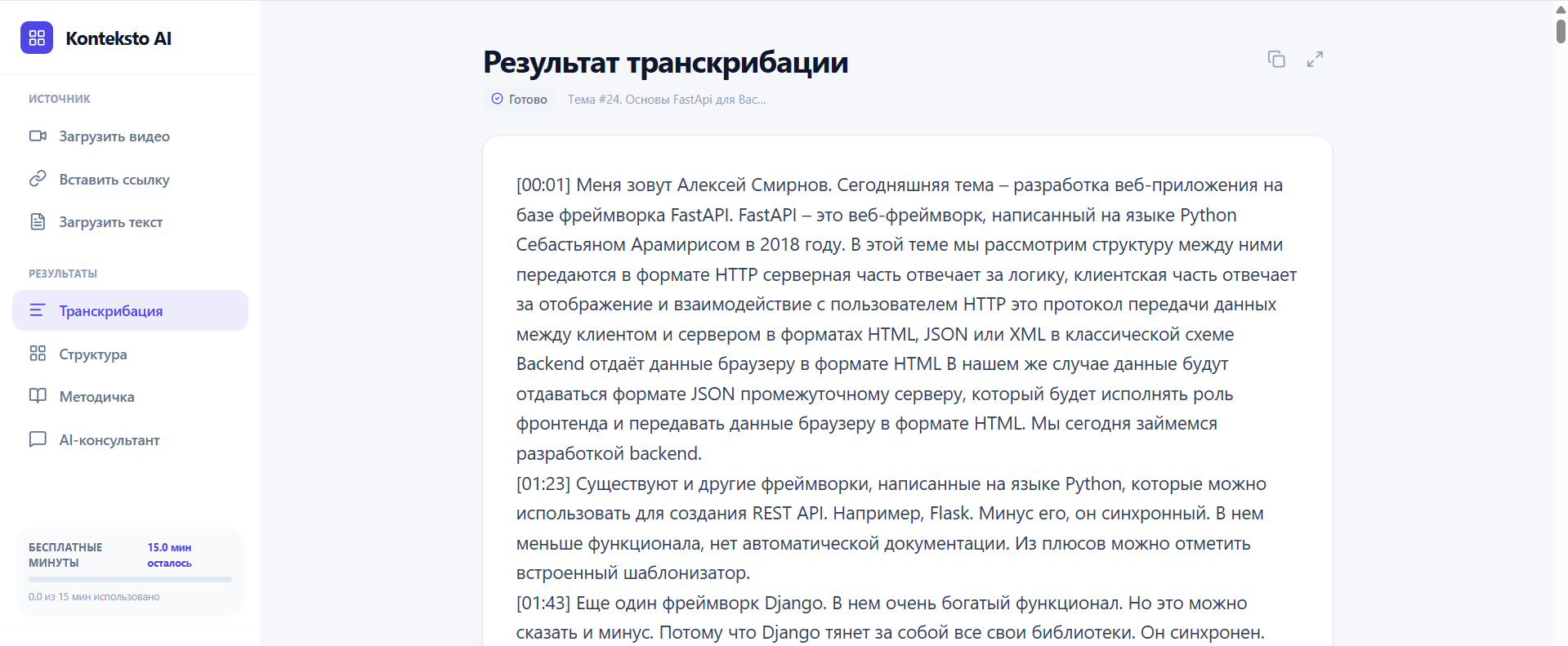Click the source title Тема #24. Основы FastApi

click(x=667, y=100)
